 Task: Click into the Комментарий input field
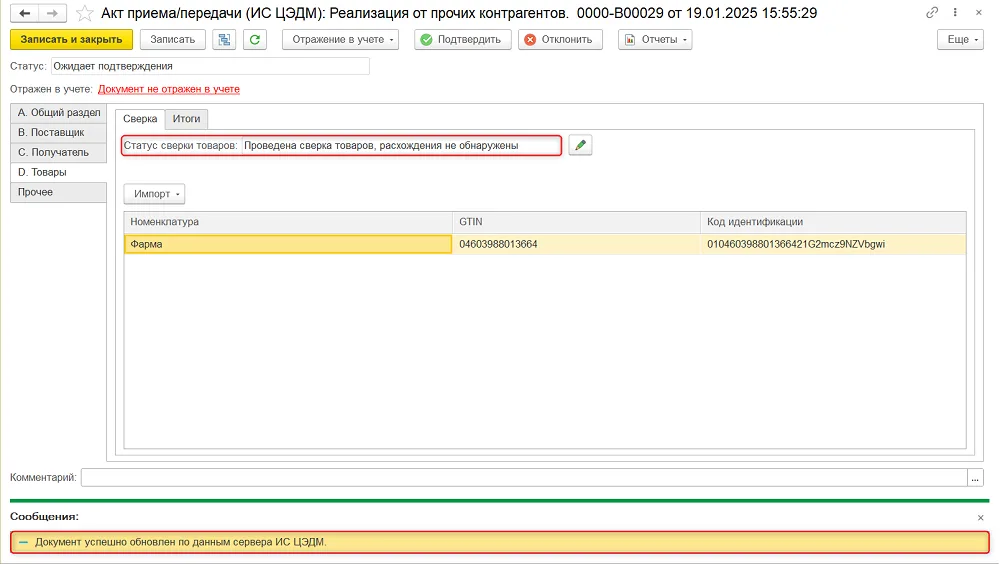point(524,477)
